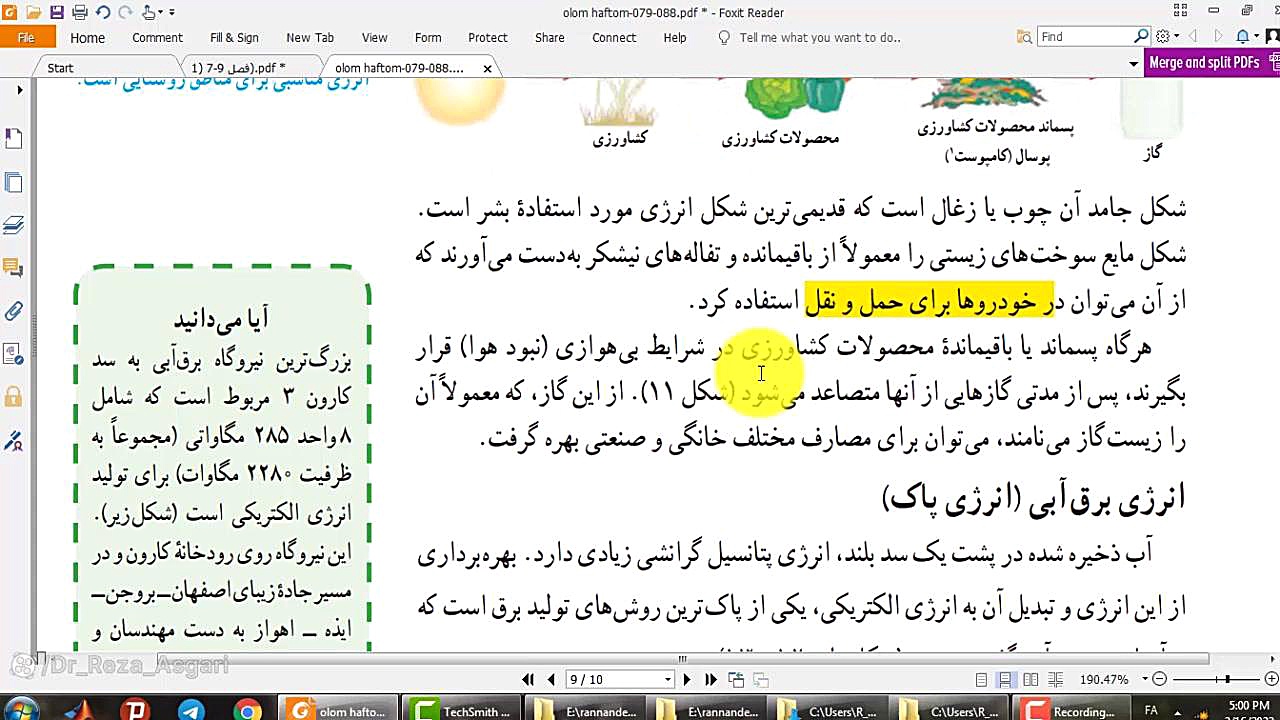Expand the left navigation panel arrow
Screen dimensions: 1280x720
coord(20,90)
